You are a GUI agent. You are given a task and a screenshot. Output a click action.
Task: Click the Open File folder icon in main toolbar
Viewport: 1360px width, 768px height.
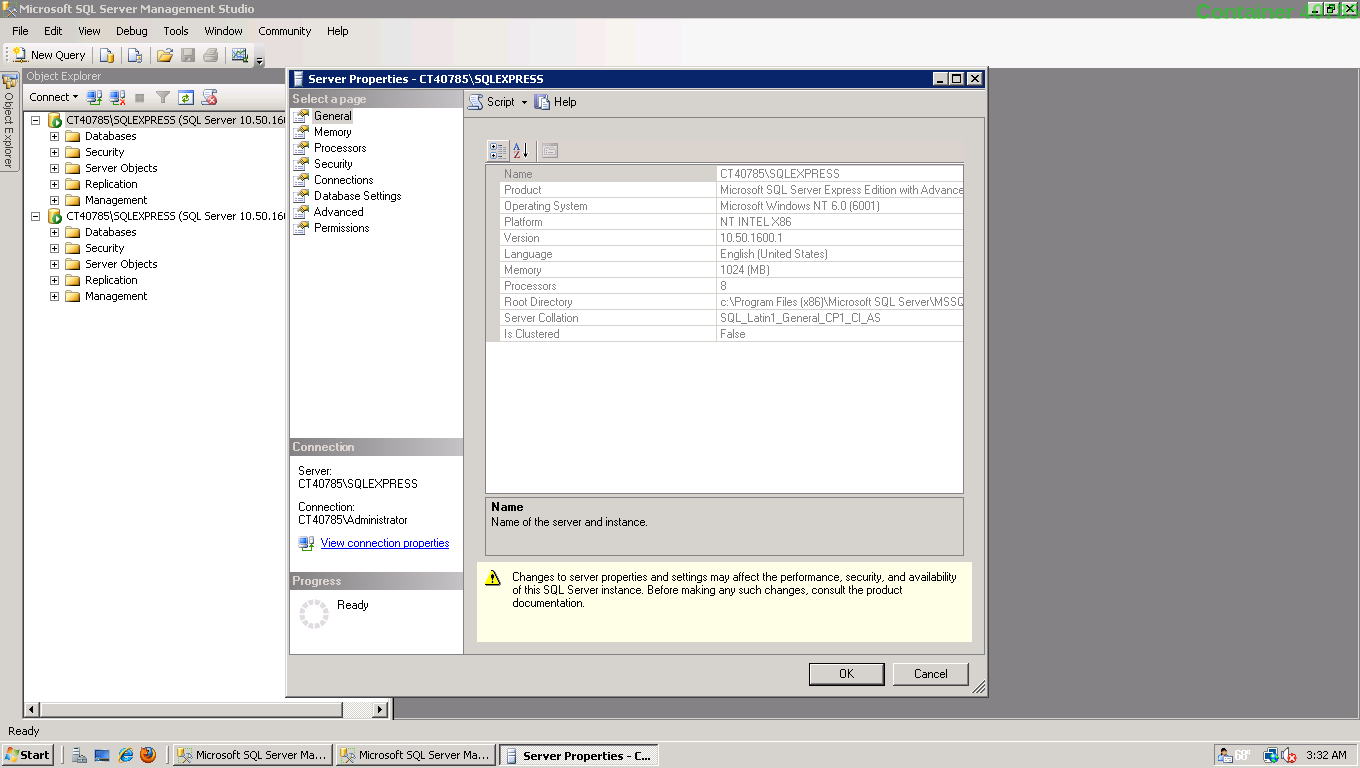[165, 55]
